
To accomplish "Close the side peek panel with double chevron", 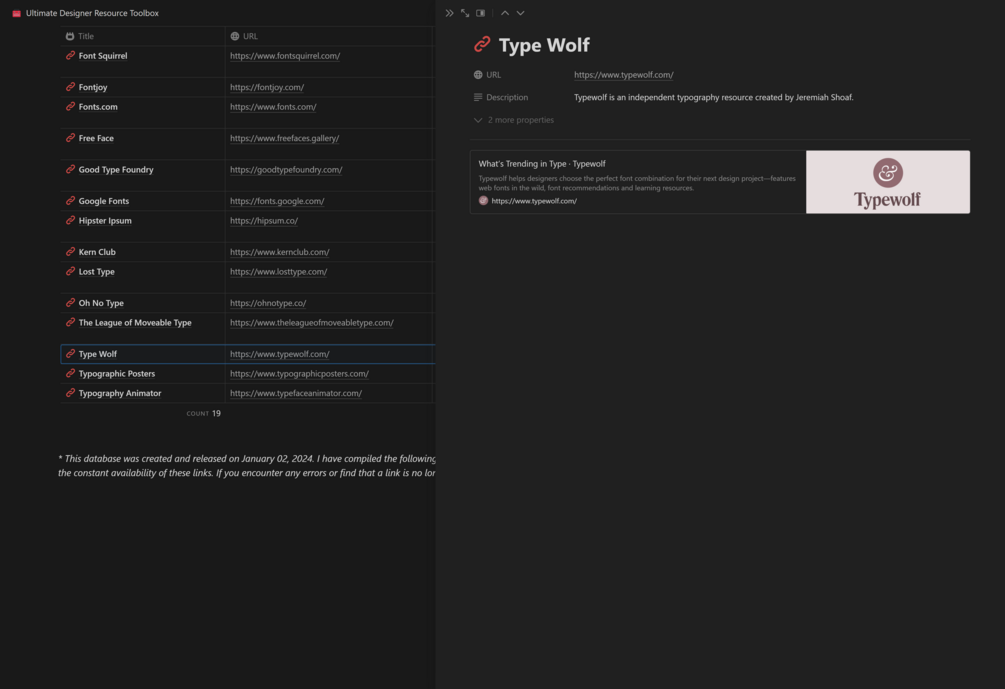I will [x=449, y=13].
